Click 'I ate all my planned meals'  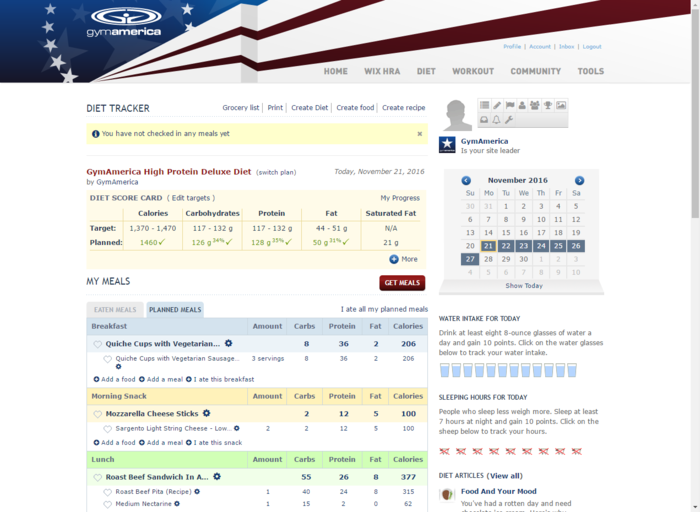384,309
